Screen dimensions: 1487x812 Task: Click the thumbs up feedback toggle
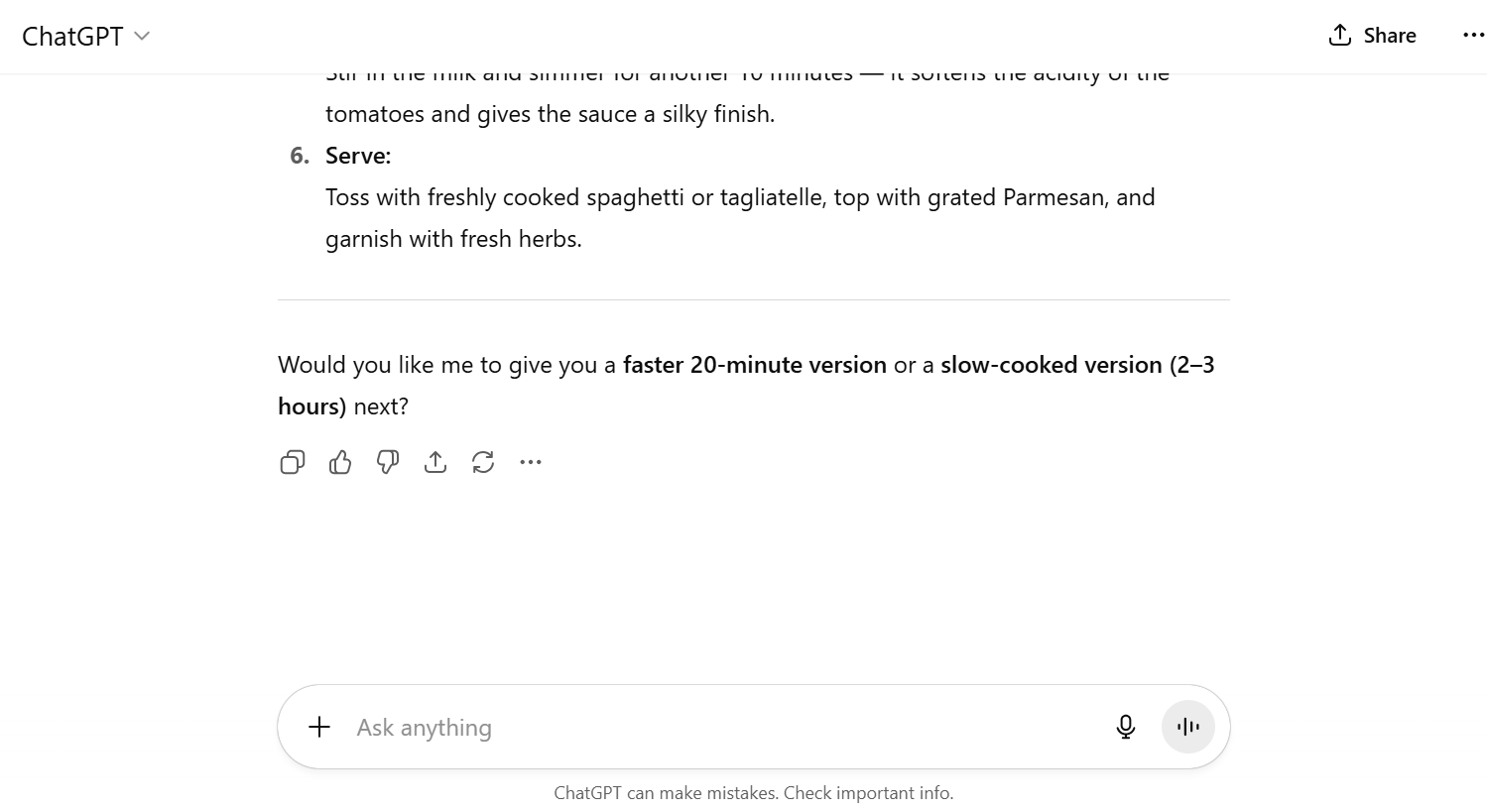(x=339, y=462)
